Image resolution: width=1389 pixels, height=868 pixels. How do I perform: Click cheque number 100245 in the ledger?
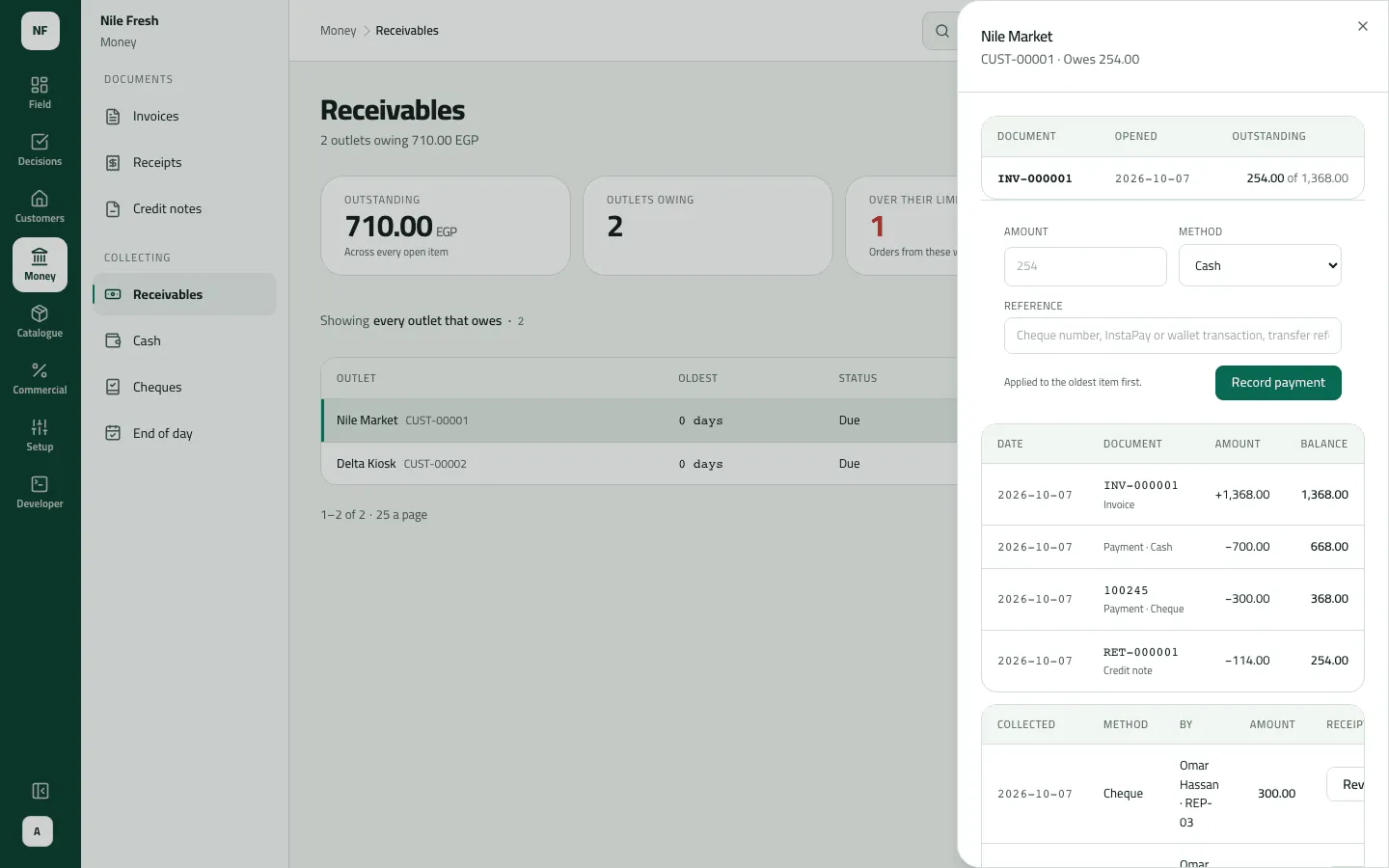1126,590
